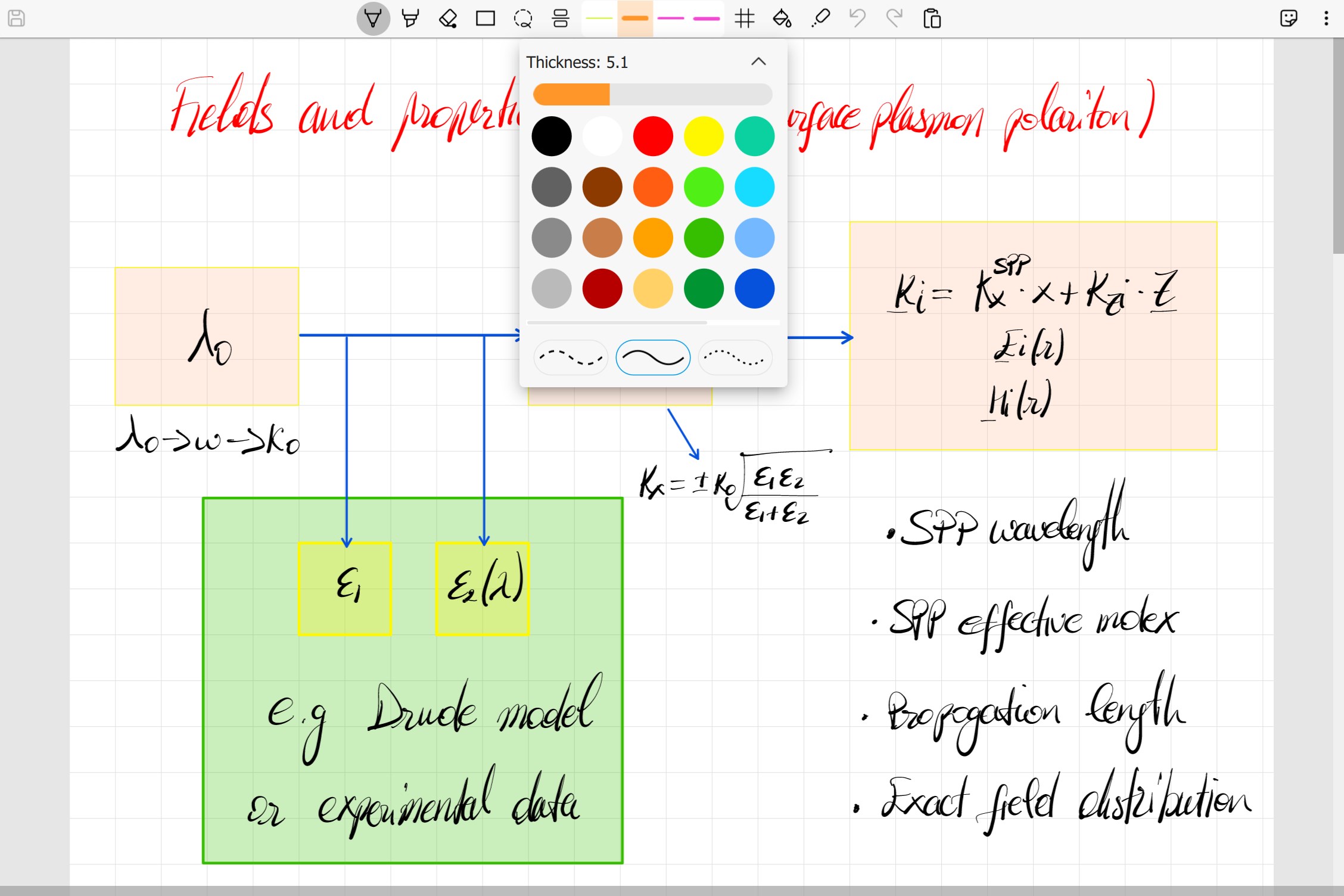1344x896 pixels.
Task: Undo the last stroke
Action: pyautogui.click(x=858, y=18)
